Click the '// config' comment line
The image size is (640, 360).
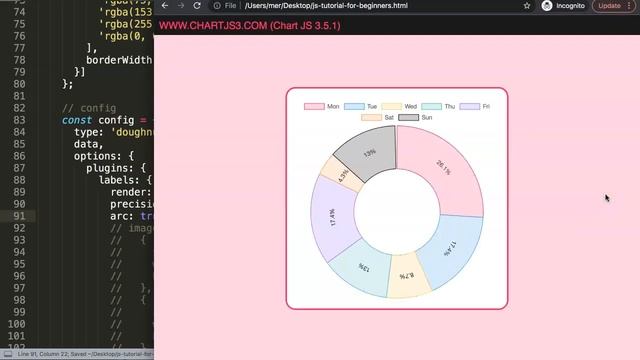click(x=89, y=108)
